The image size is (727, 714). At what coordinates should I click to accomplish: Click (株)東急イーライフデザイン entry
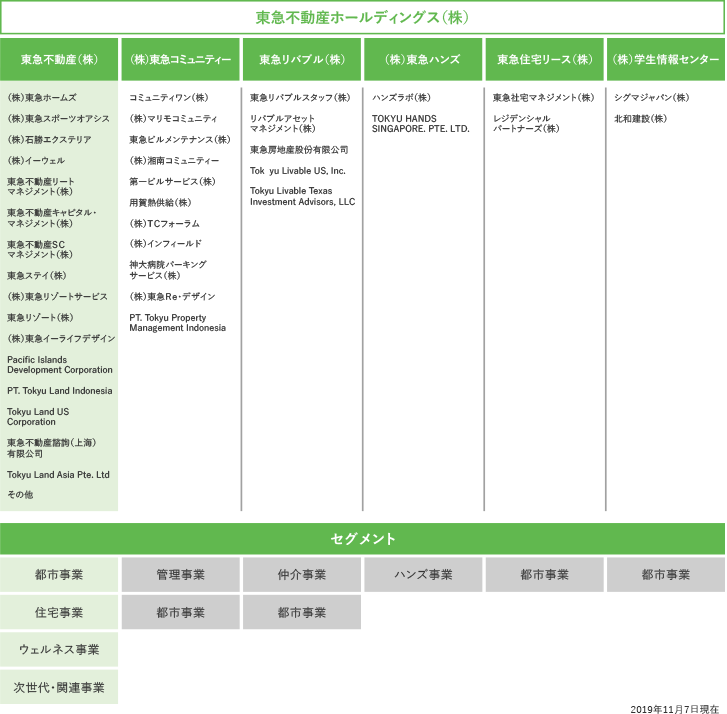pyautogui.click(x=61, y=338)
